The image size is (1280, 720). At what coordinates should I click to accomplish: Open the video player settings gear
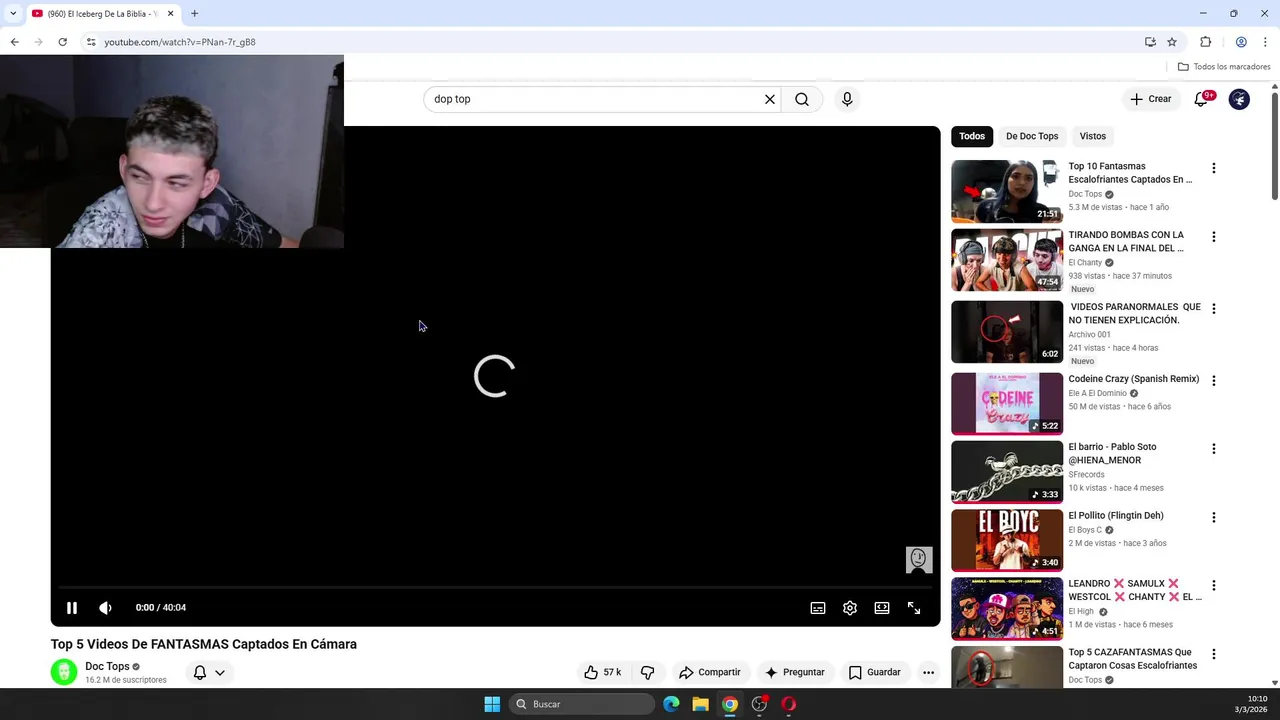pos(850,608)
